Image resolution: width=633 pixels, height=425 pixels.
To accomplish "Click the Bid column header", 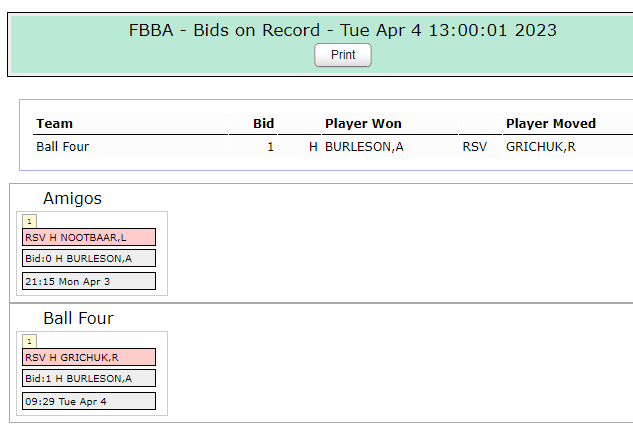I will point(263,124).
